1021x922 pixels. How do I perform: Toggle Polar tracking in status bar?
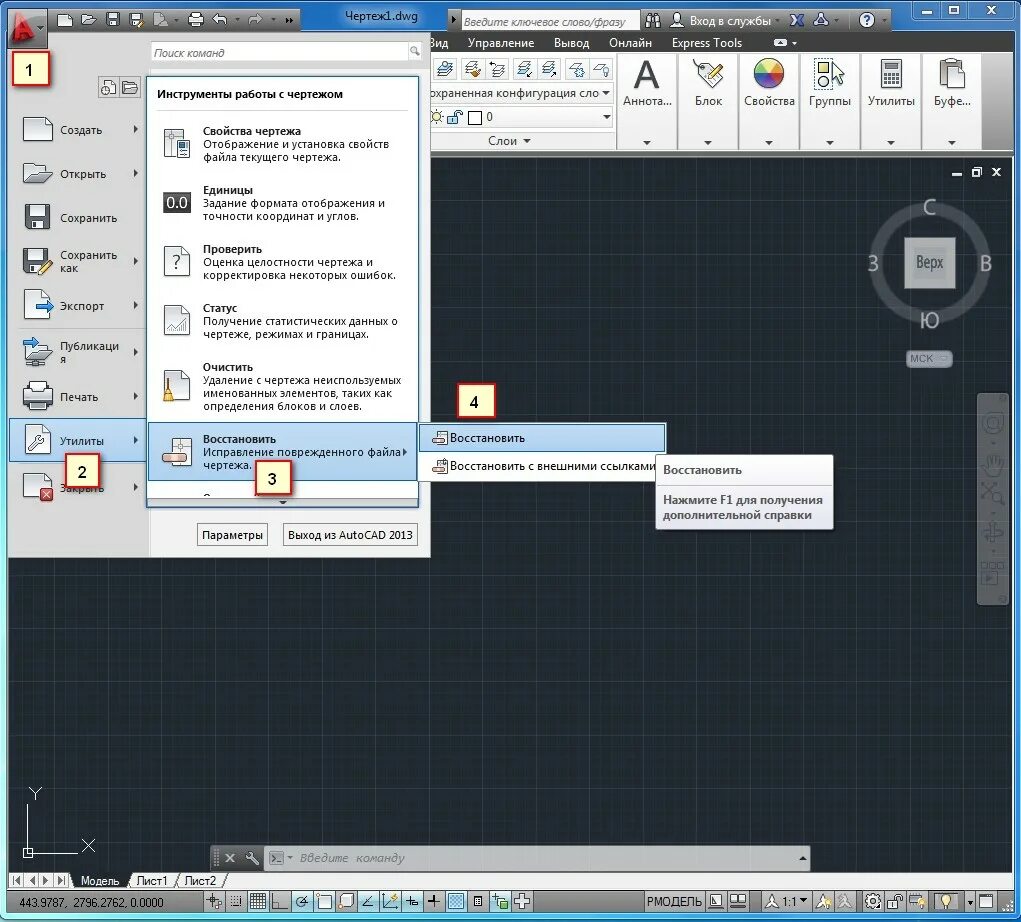[x=301, y=902]
